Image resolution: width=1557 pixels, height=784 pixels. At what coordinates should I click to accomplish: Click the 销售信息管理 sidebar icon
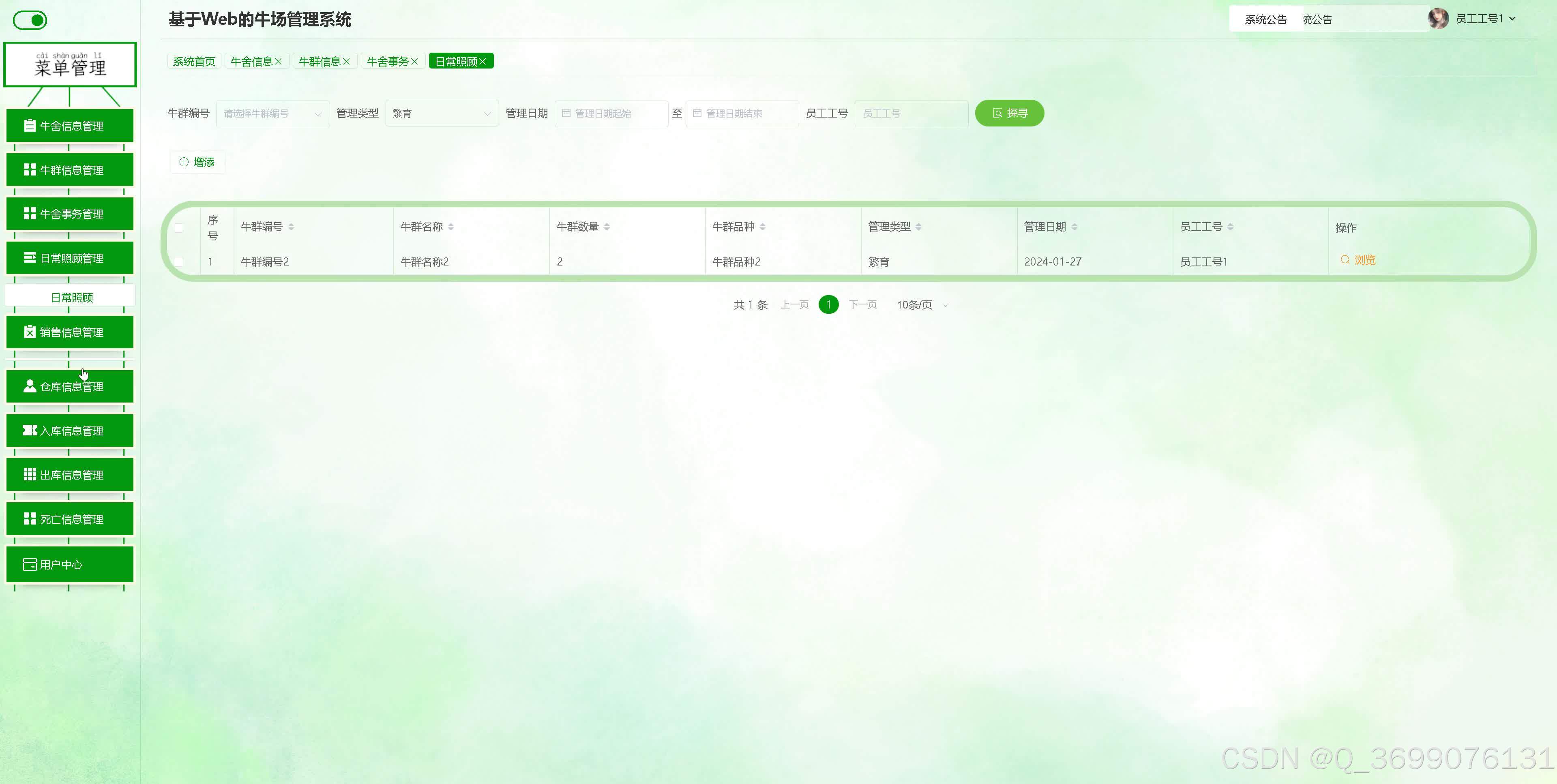coord(29,332)
